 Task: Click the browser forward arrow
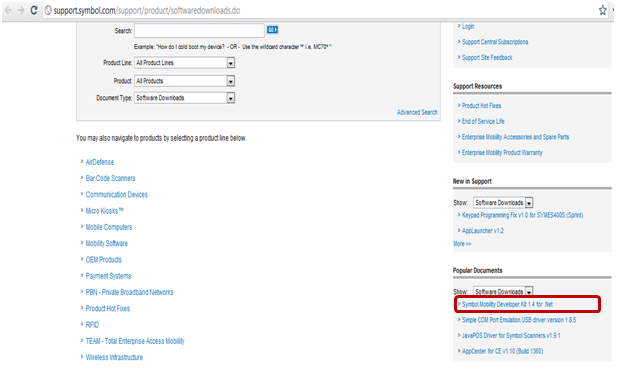coord(21,10)
